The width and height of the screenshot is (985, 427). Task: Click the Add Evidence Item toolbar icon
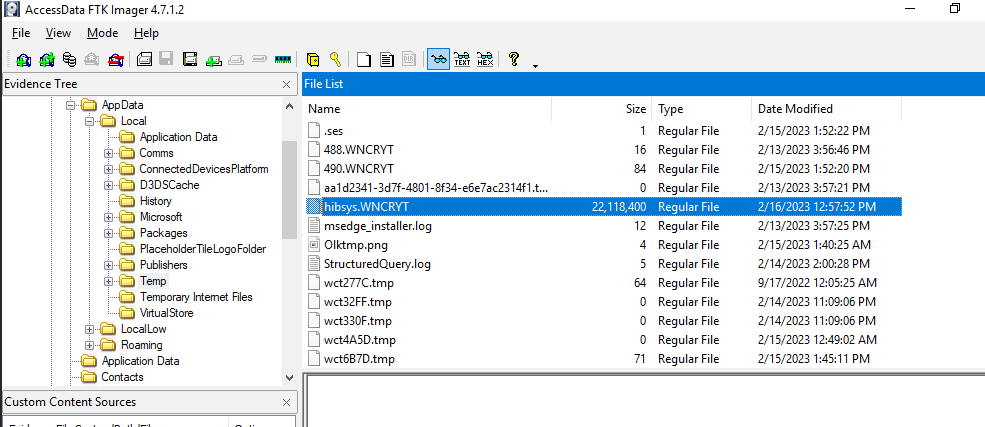(22, 59)
